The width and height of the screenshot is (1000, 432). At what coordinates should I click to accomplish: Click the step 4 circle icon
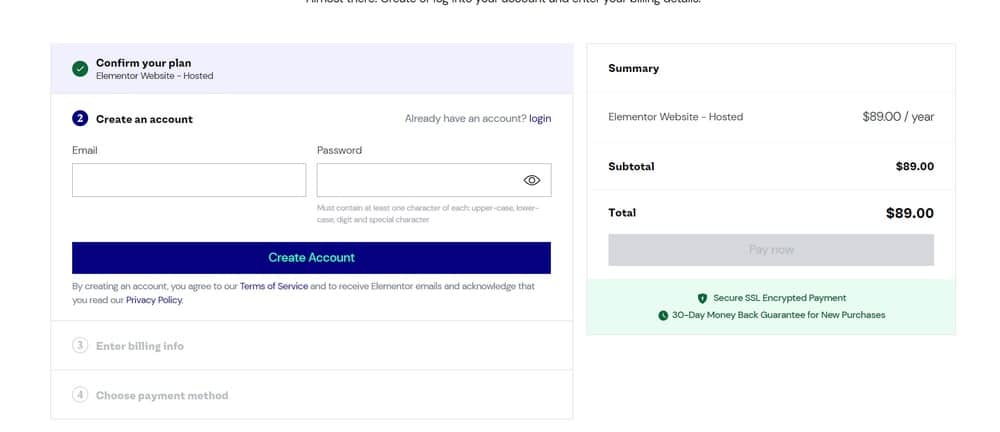tap(80, 395)
